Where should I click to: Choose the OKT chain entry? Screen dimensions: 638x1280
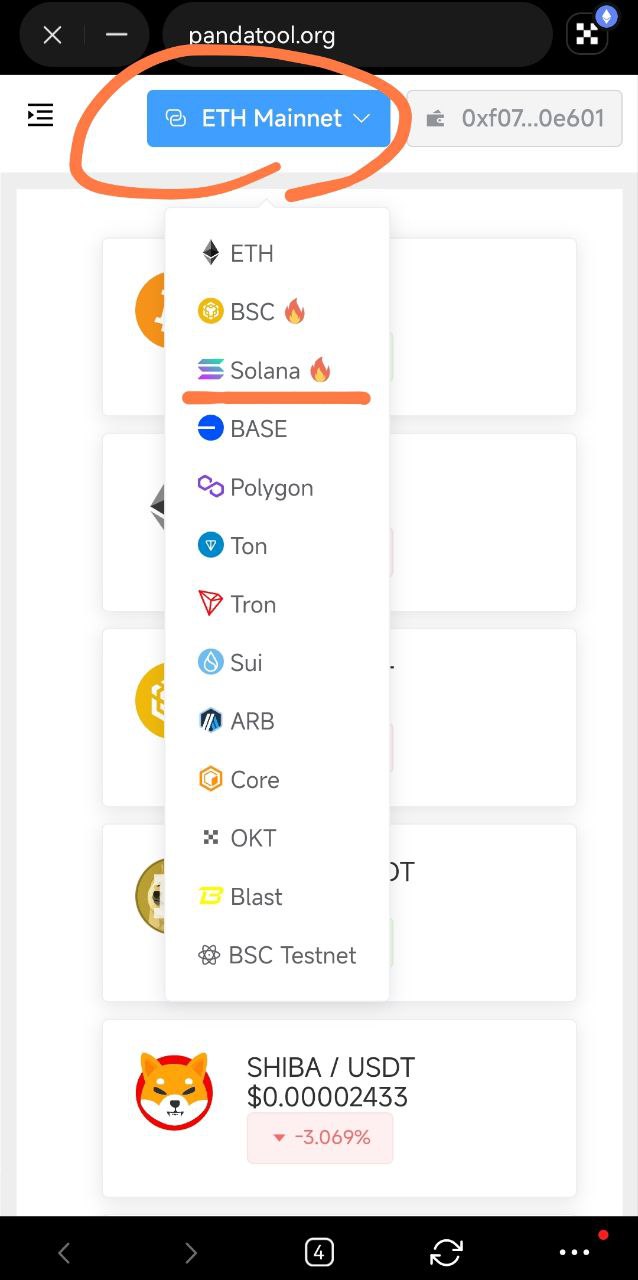point(251,837)
